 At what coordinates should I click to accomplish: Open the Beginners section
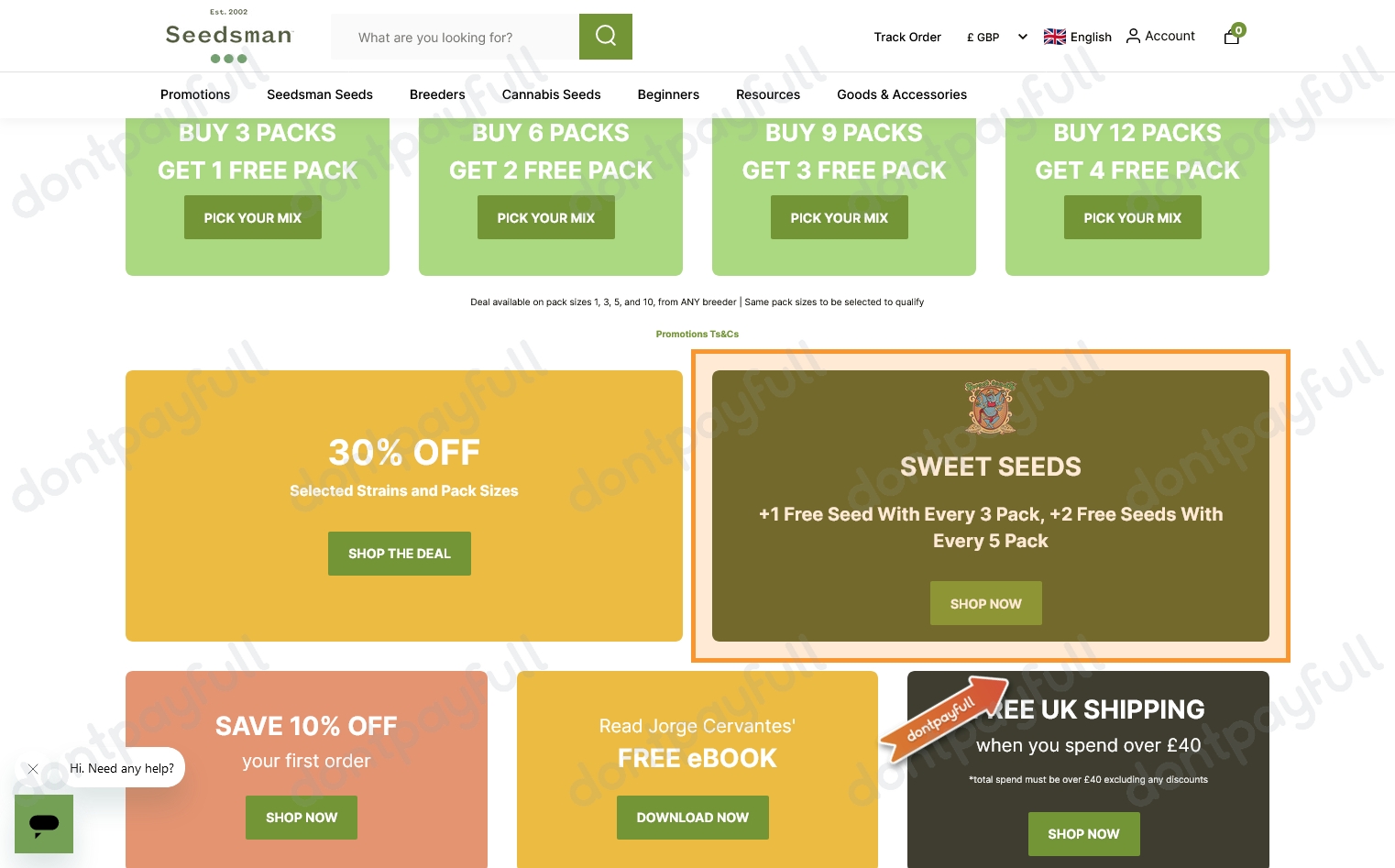click(x=668, y=94)
